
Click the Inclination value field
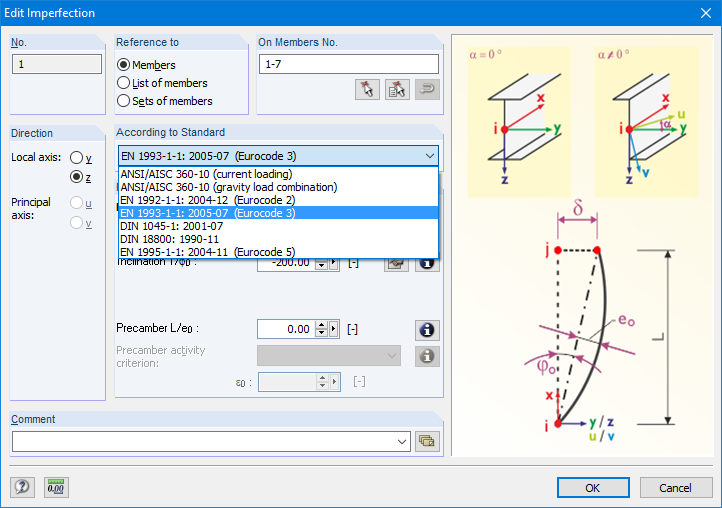(286, 264)
